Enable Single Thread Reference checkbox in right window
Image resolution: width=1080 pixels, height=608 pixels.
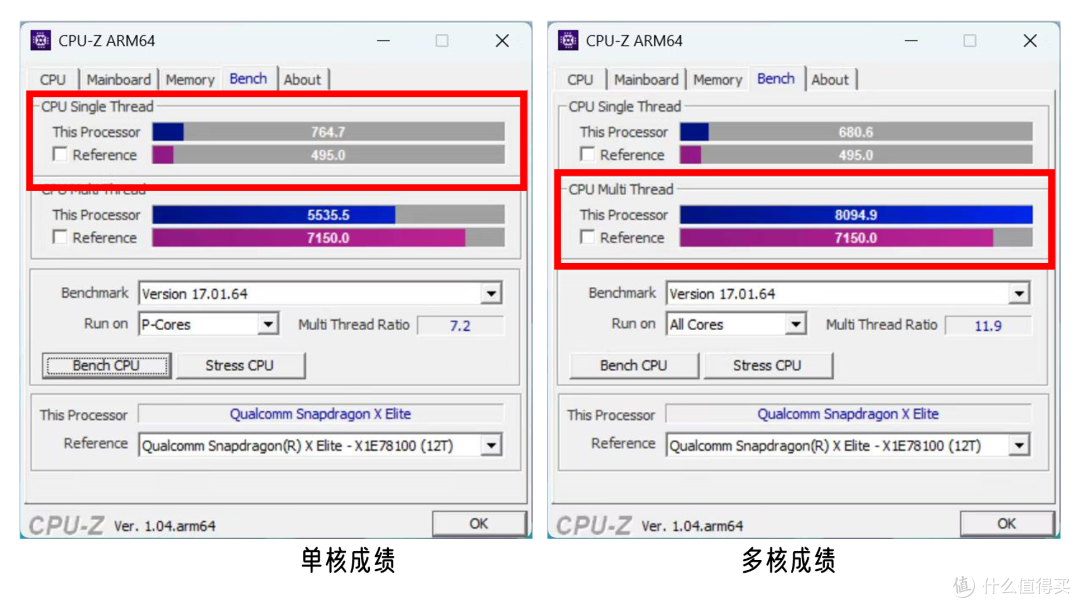pyautogui.click(x=588, y=154)
